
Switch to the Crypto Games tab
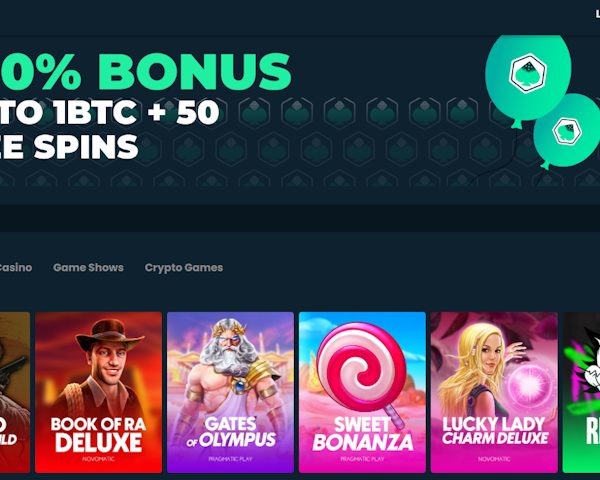point(184,268)
